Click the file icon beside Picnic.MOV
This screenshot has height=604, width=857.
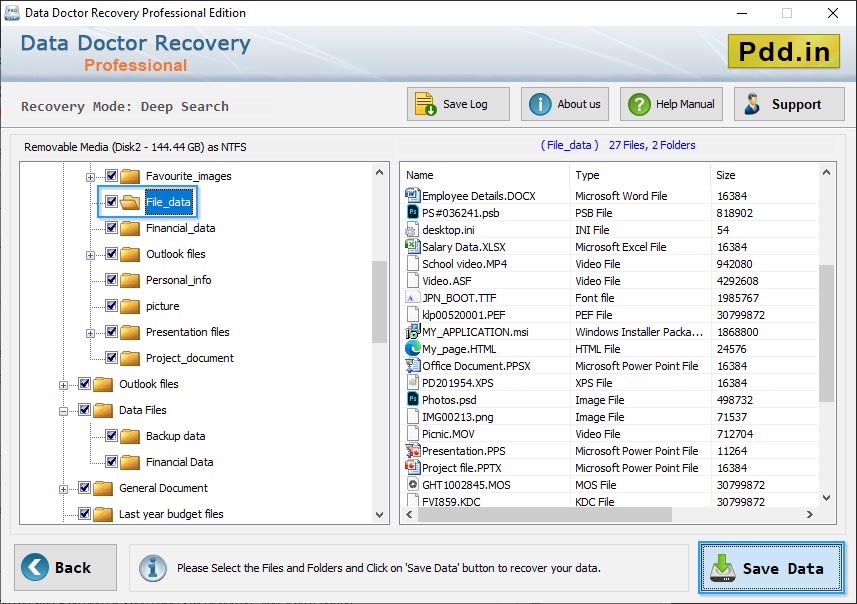pos(413,433)
